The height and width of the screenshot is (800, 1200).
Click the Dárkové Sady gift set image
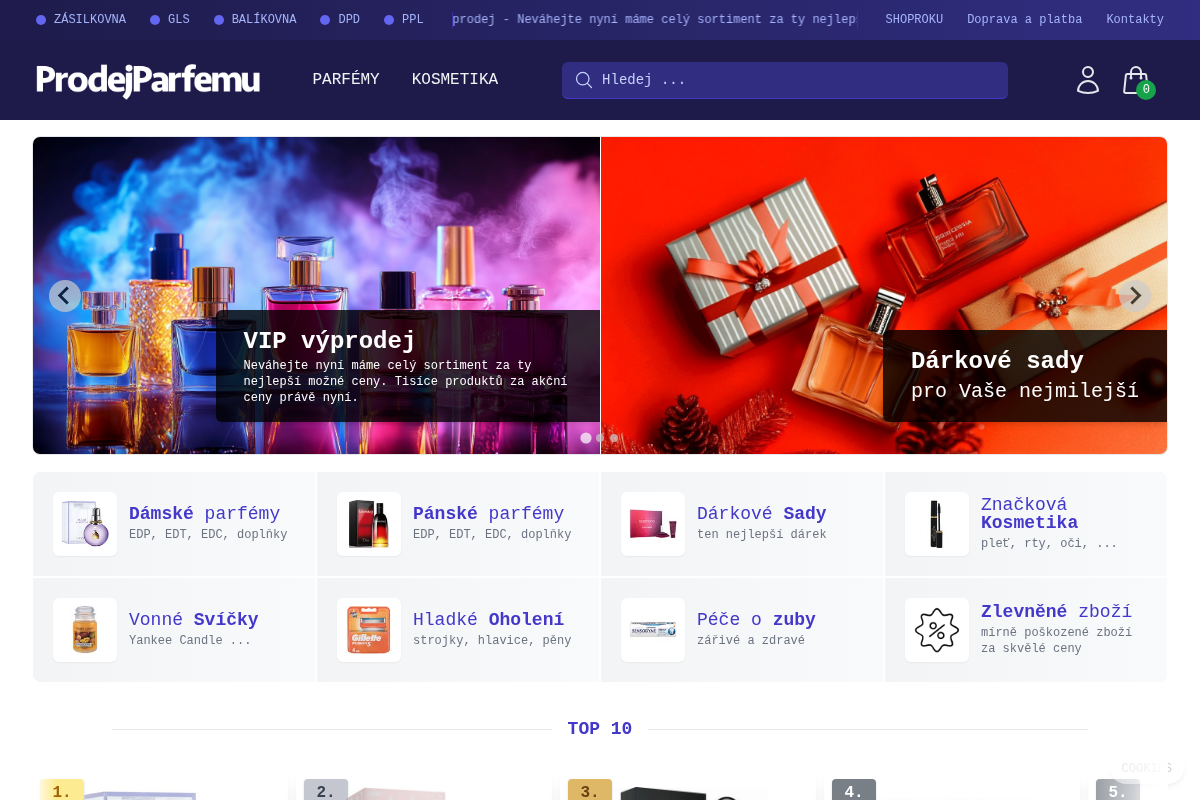tap(653, 524)
